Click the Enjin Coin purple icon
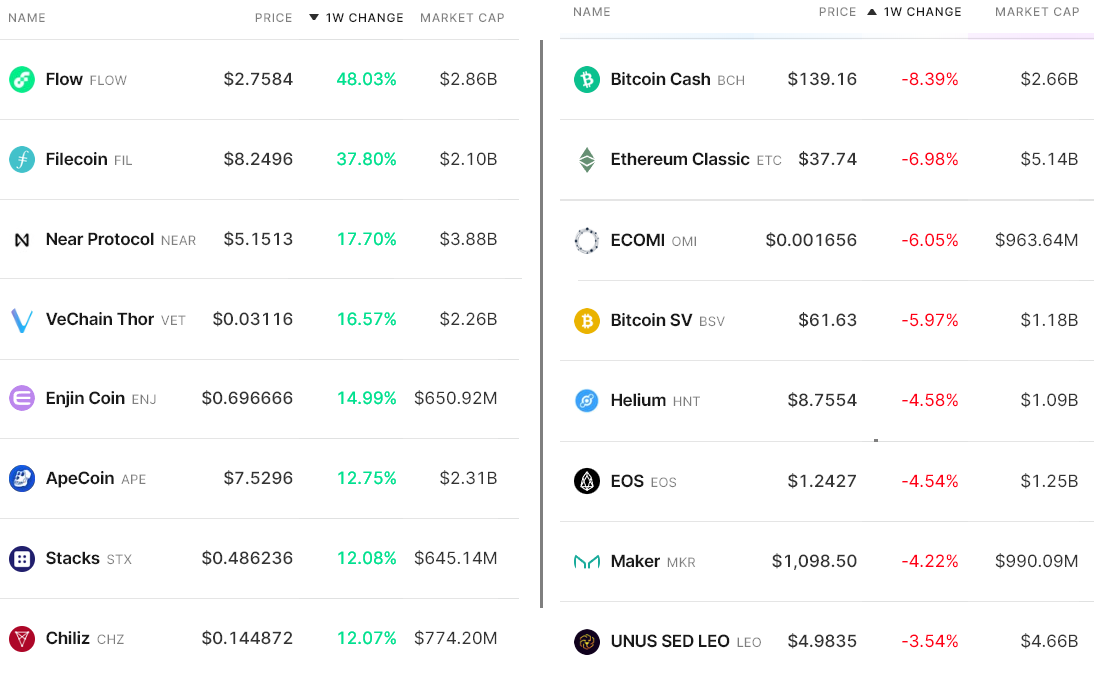 [22, 398]
